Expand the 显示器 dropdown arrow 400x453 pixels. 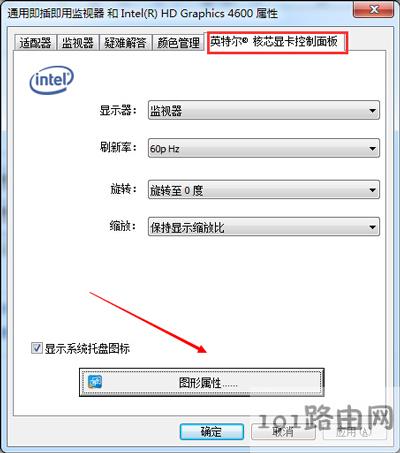point(372,110)
